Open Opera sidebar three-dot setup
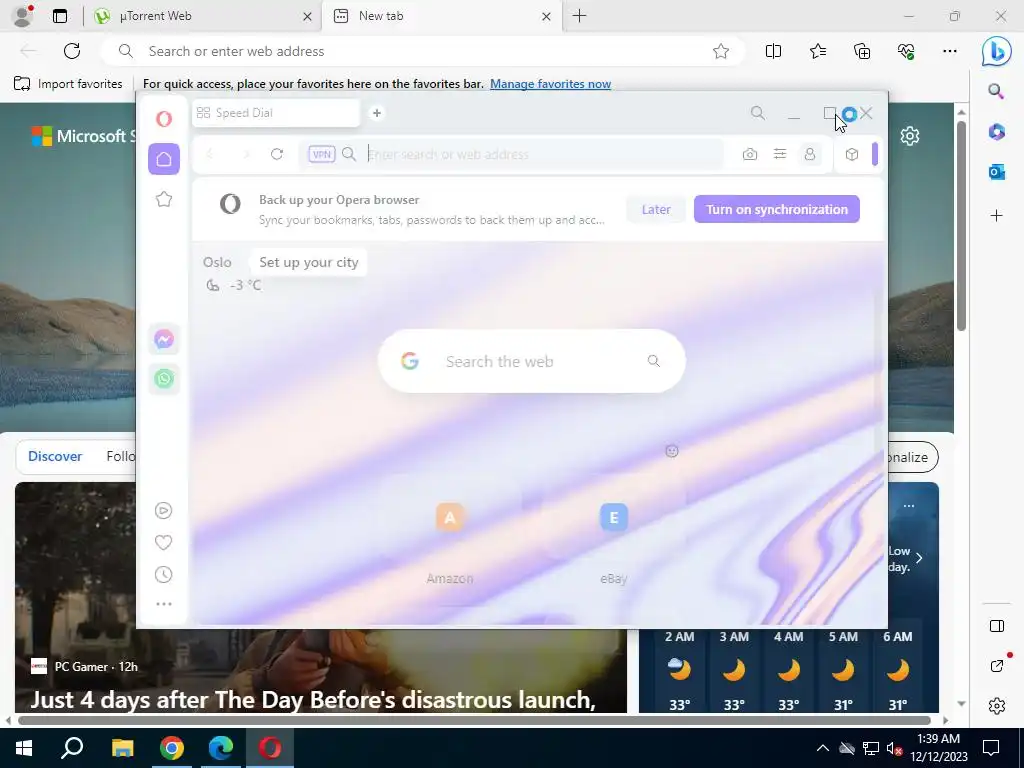The image size is (1024, 768). pyautogui.click(x=164, y=604)
